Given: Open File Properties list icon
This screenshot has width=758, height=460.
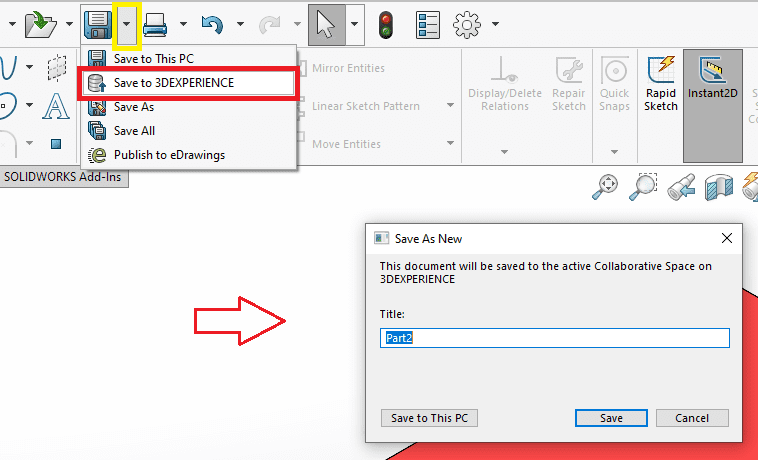Looking at the screenshot, I should (x=428, y=25).
